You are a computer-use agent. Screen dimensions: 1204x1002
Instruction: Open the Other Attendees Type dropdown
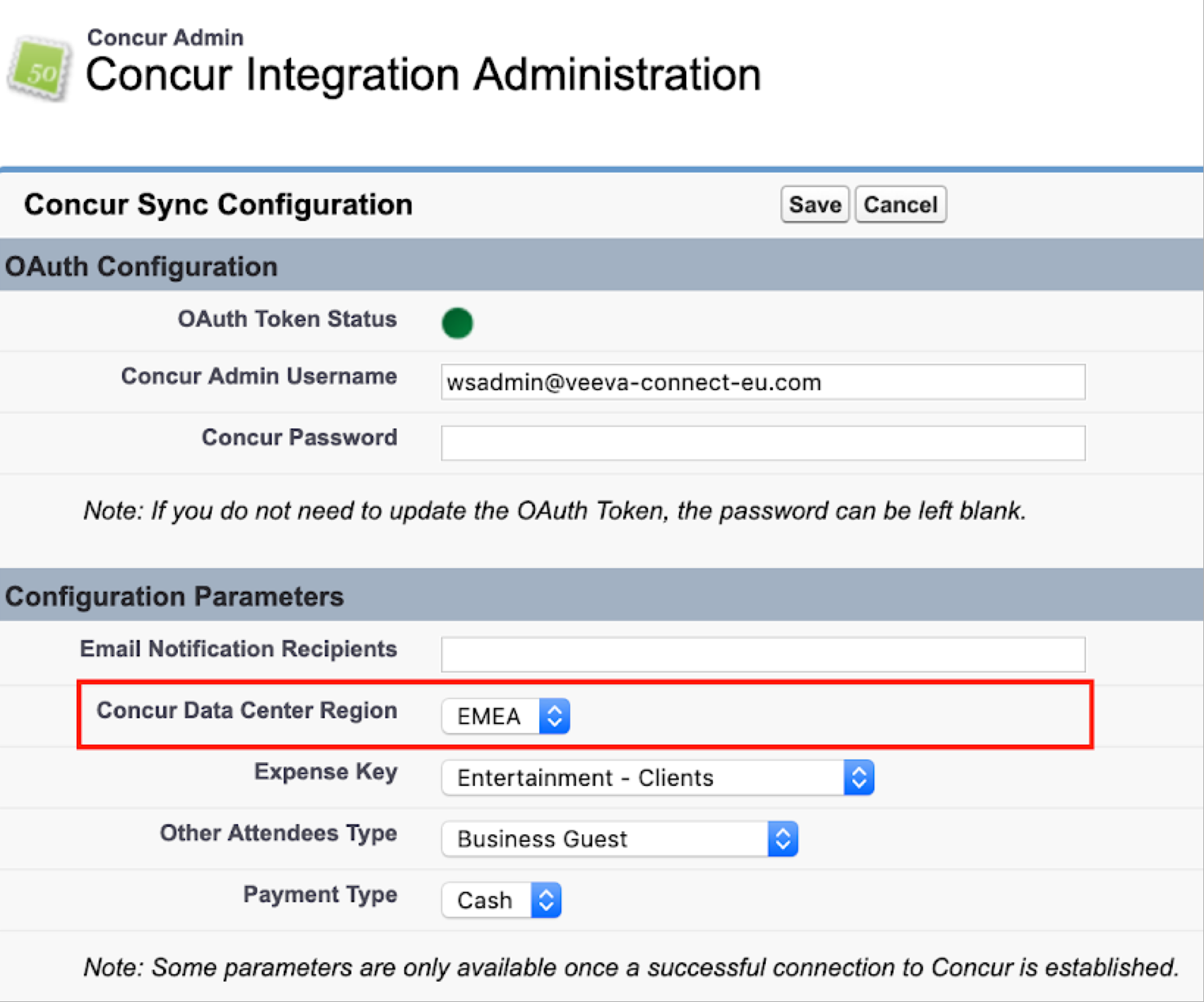tap(619, 839)
